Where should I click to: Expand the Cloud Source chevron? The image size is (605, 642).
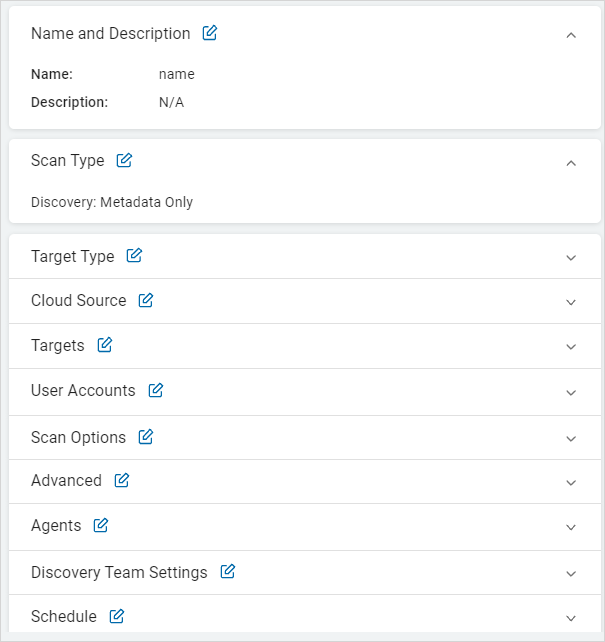coord(571,302)
